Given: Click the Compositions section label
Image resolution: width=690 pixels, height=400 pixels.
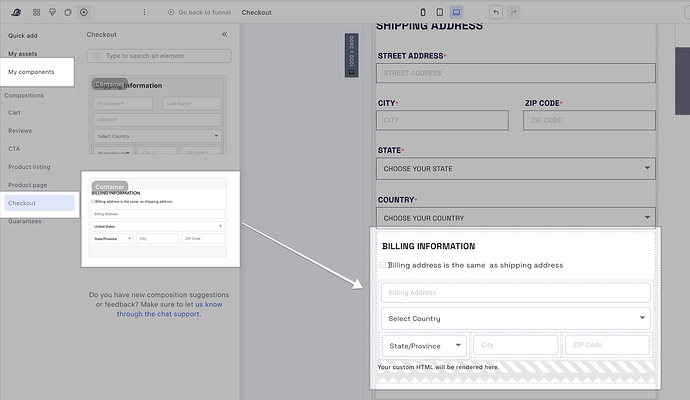Looking at the screenshot, I should (x=24, y=95).
